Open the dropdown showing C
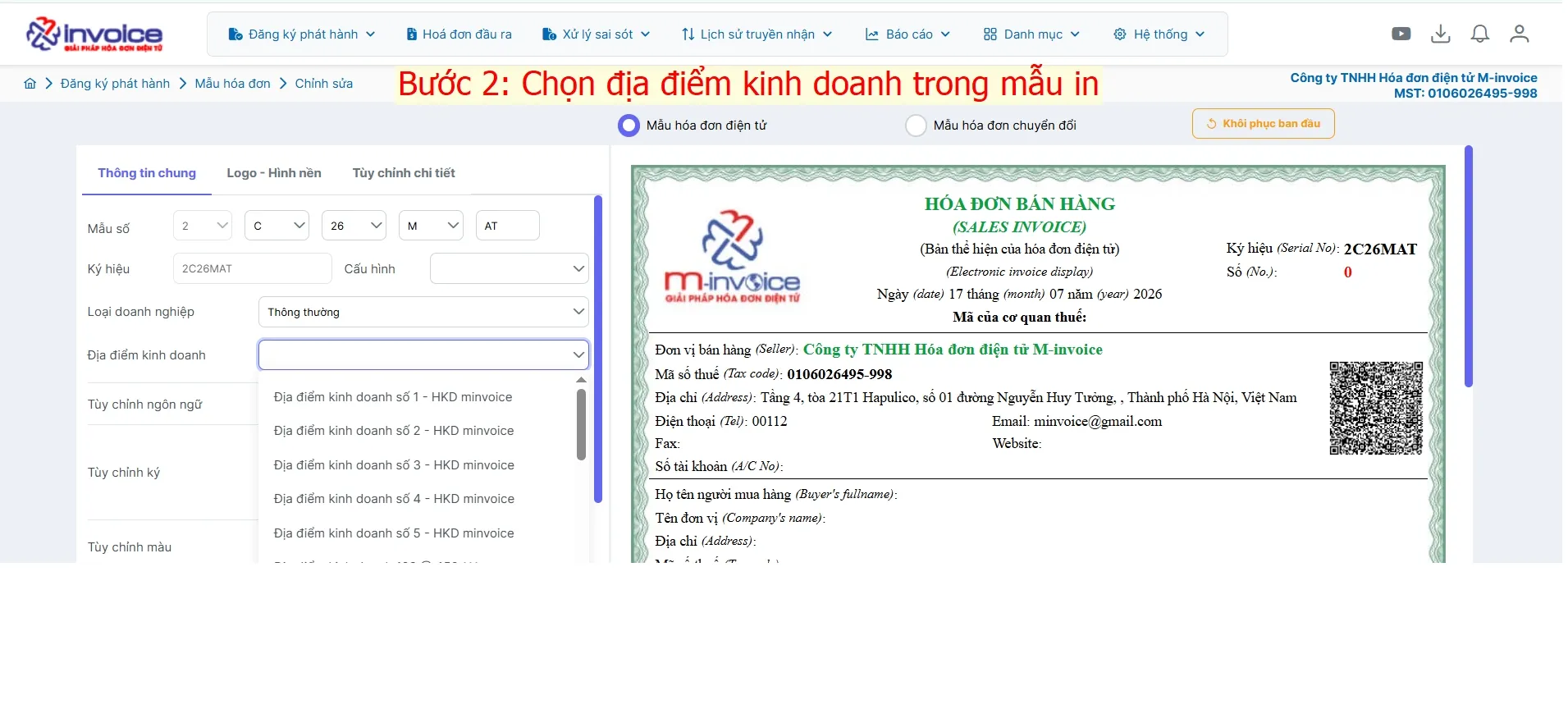Image resolution: width=1568 pixels, height=718 pixels. 277,226
